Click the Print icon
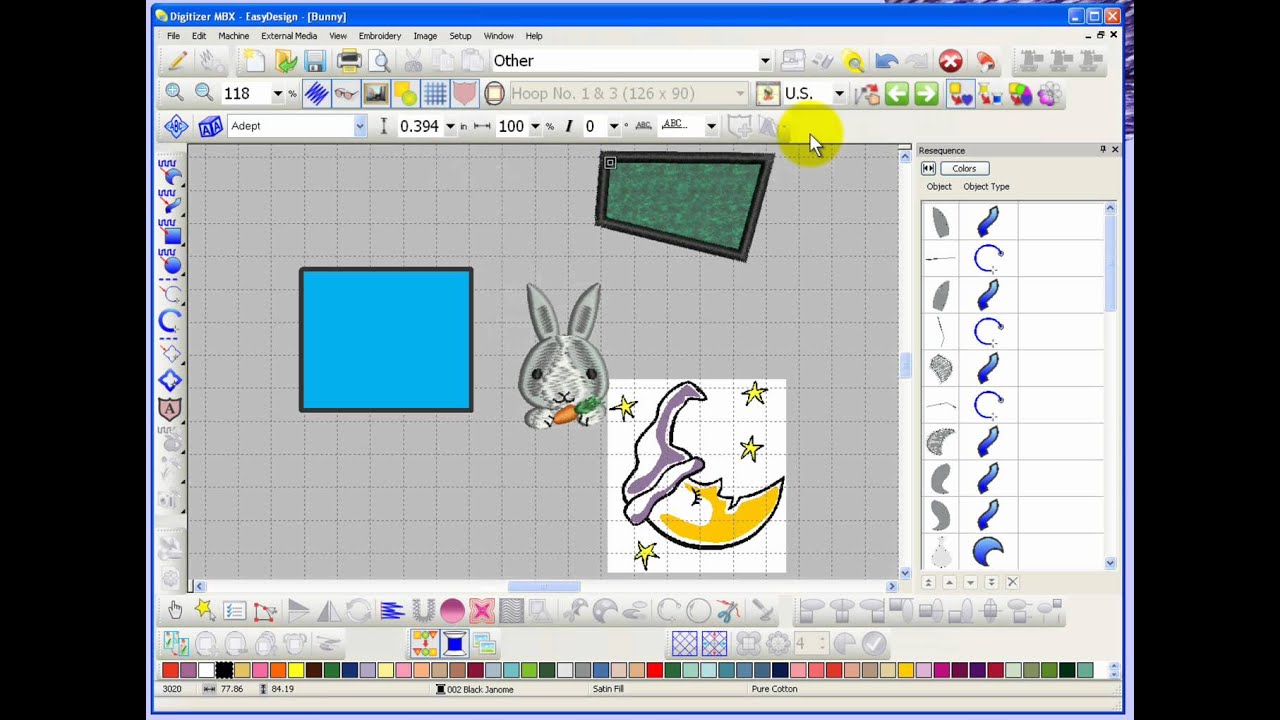 pos(349,61)
